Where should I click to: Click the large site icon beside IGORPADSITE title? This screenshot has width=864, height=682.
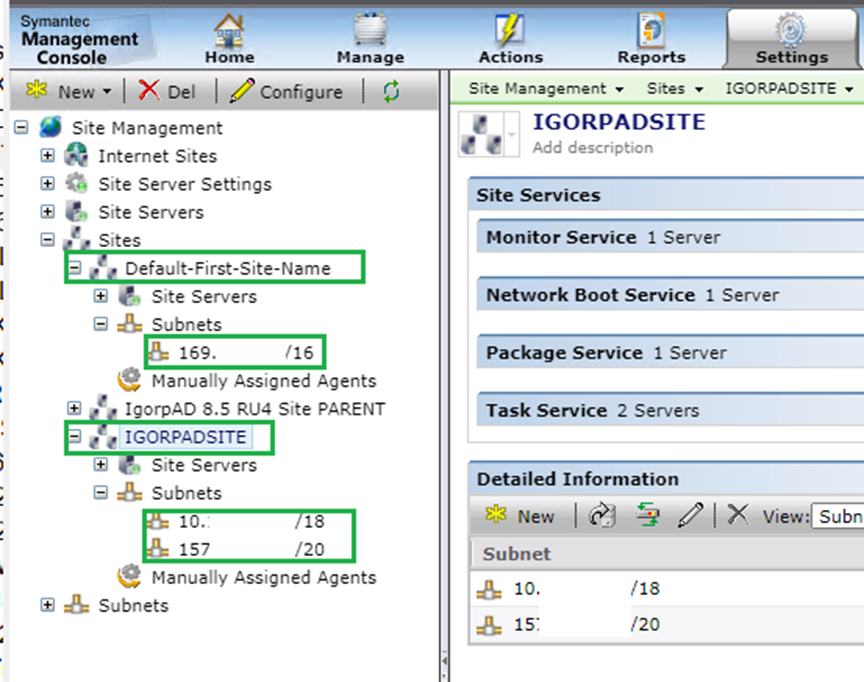pyautogui.click(x=481, y=134)
